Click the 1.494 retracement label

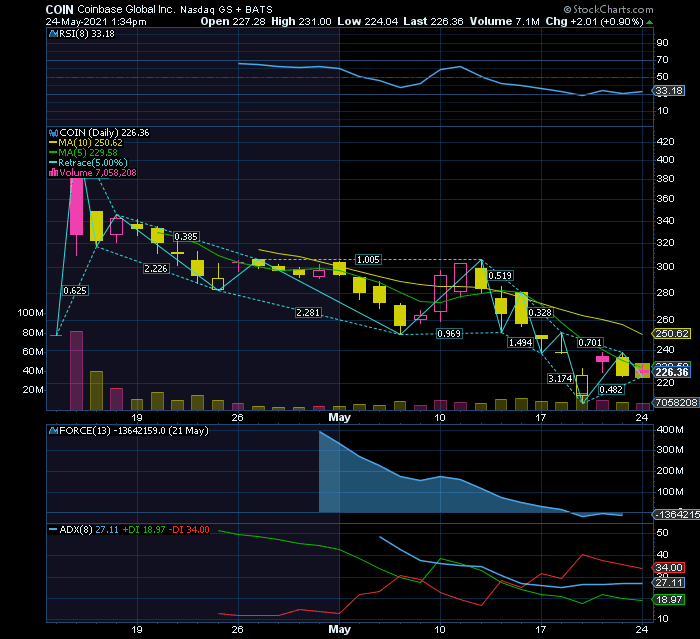pos(520,342)
